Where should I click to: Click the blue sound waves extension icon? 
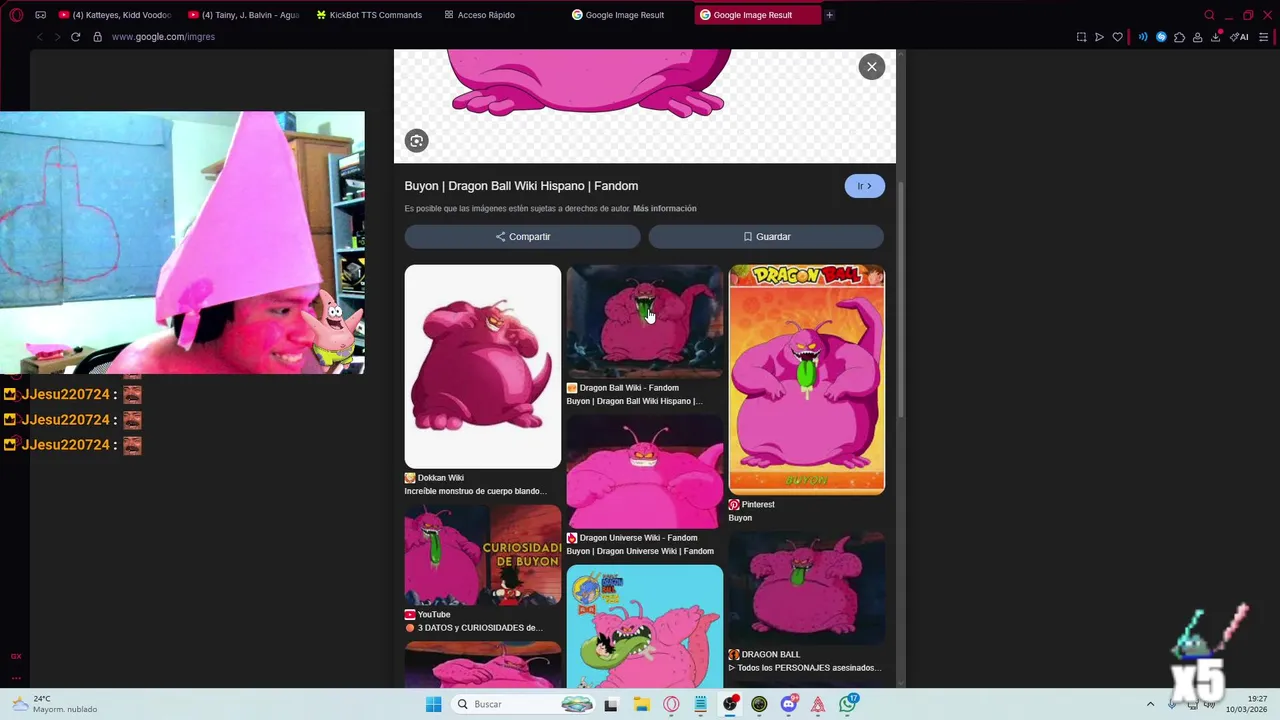(x=1143, y=37)
